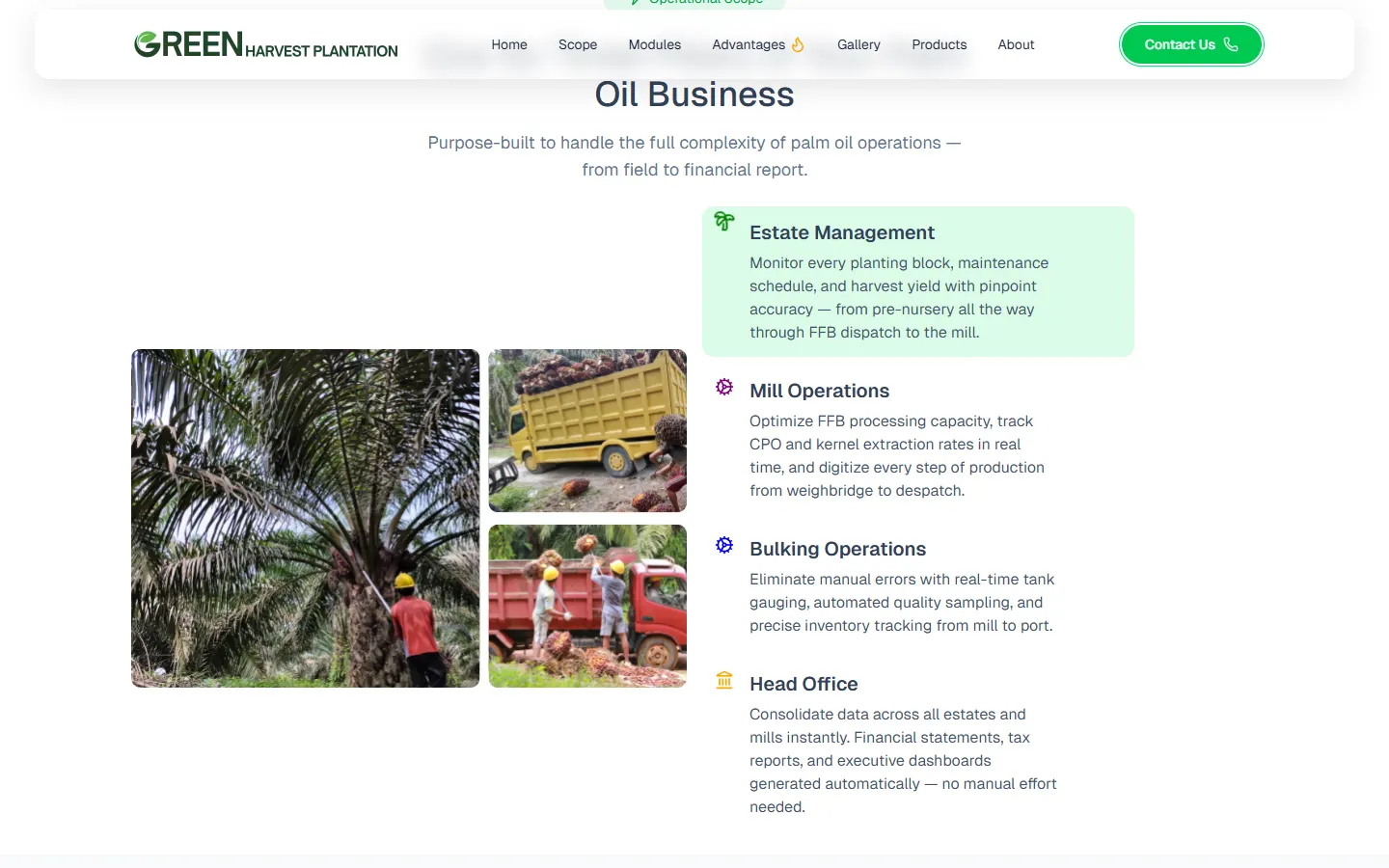Open the yellow truck photo
The height and width of the screenshot is (868, 1389).
pyautogui.click(x=587, y=430)
